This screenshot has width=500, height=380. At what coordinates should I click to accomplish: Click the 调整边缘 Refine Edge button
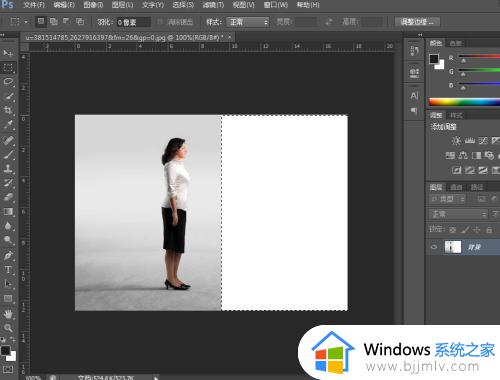coord(417,22)
